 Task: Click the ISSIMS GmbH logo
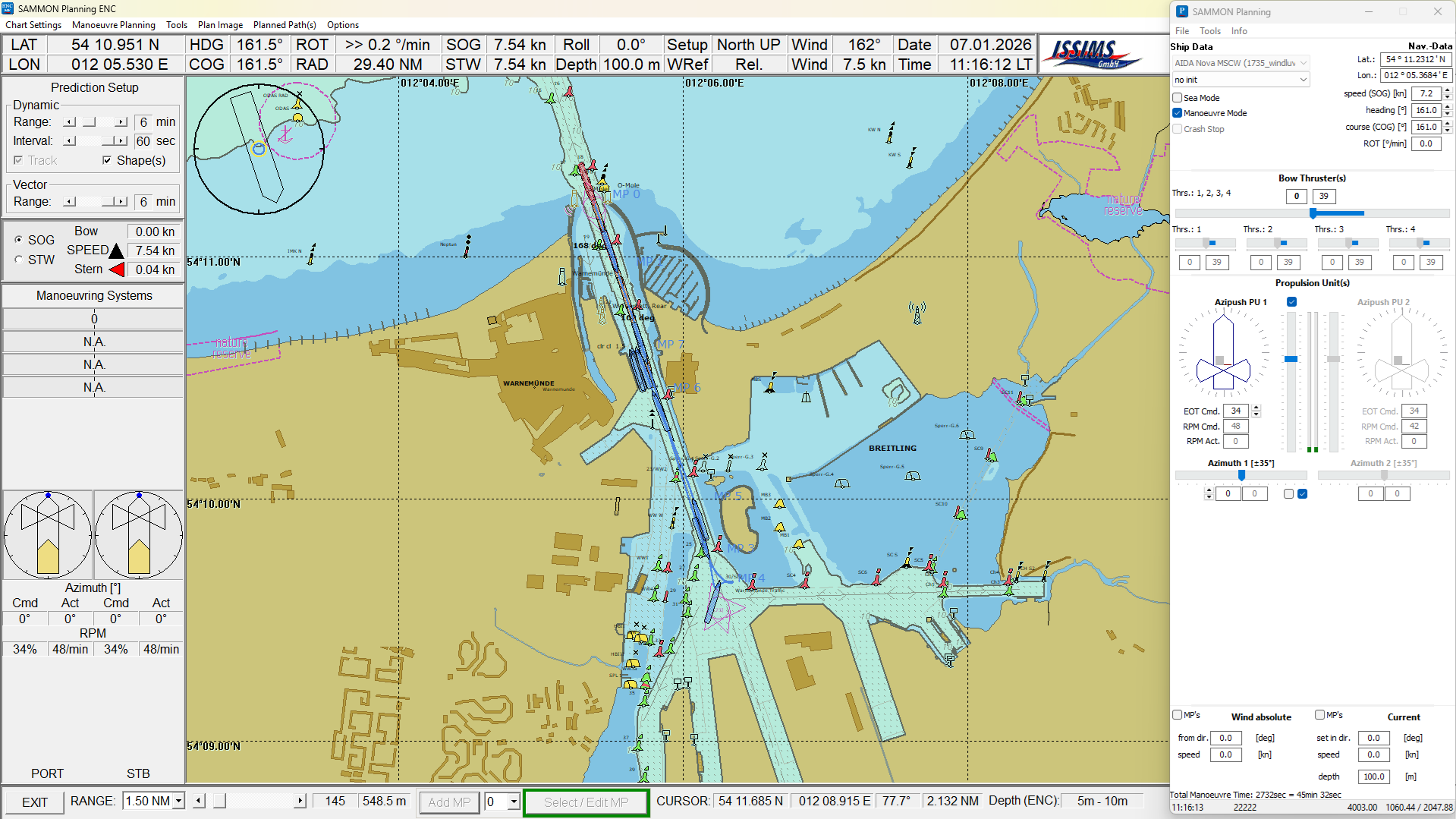pyautogui.click(x=1091, y=54)
